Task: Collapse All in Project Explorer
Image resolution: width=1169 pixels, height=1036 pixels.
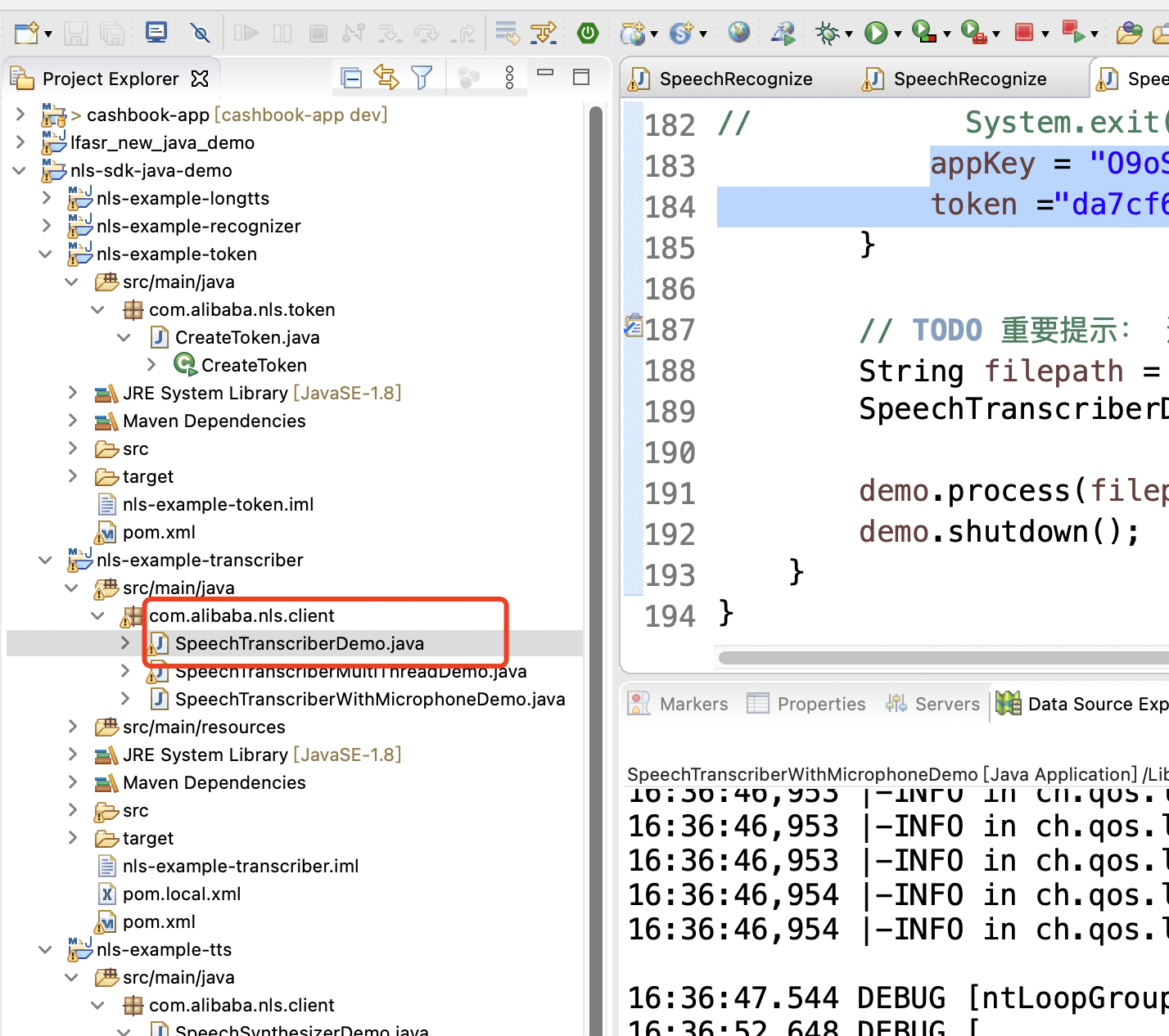Action: pyautogui.click(x=351, y=79)
